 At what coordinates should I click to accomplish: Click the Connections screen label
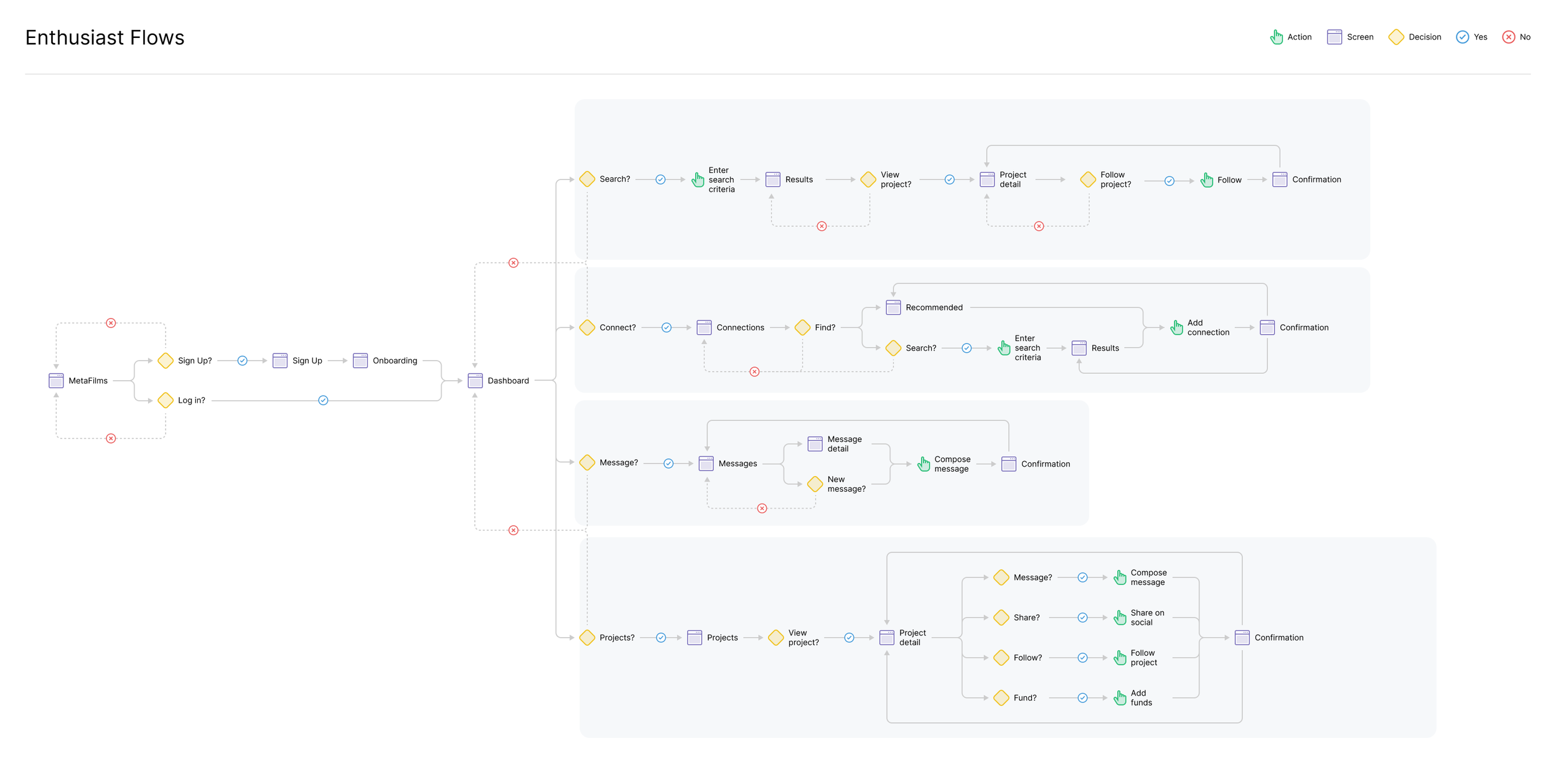pyautogui.click(x=740, y=327)
